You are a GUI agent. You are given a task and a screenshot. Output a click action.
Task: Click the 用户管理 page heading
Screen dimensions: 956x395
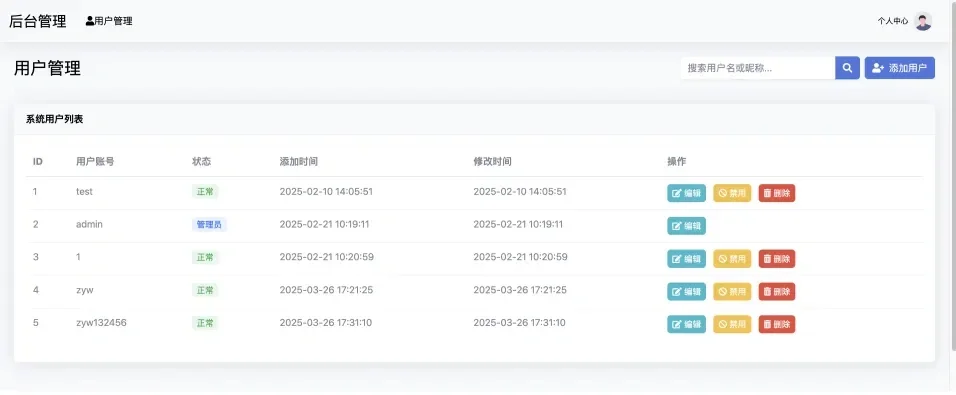(48, 68)
